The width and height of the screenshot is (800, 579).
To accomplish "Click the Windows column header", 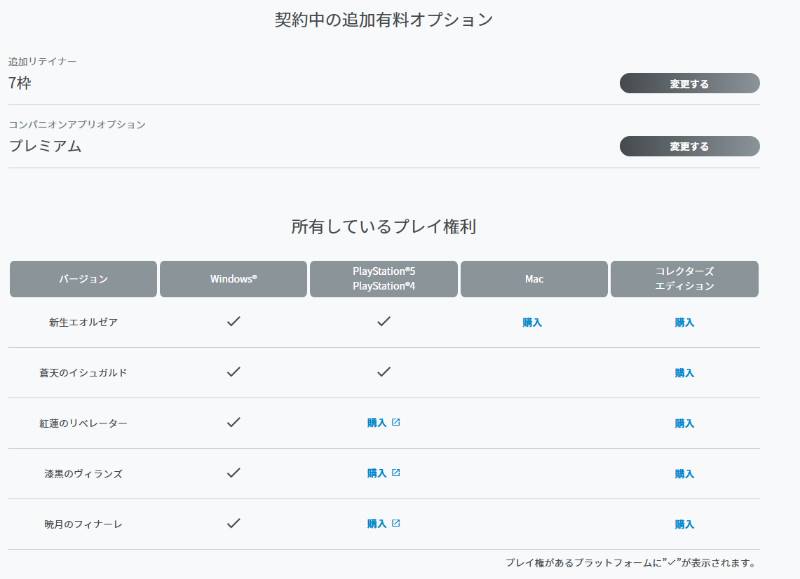I will [x=233, y=279].
